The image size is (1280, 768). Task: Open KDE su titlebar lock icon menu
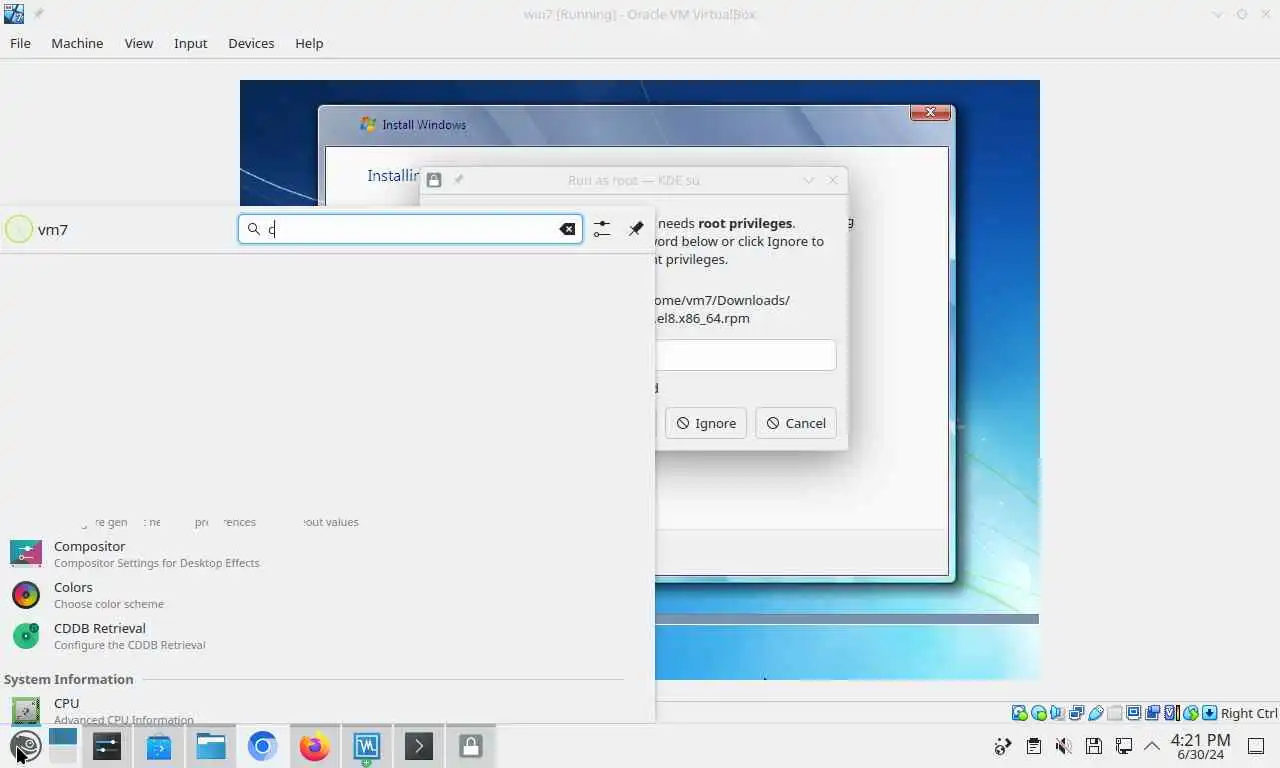click(434, 180)
